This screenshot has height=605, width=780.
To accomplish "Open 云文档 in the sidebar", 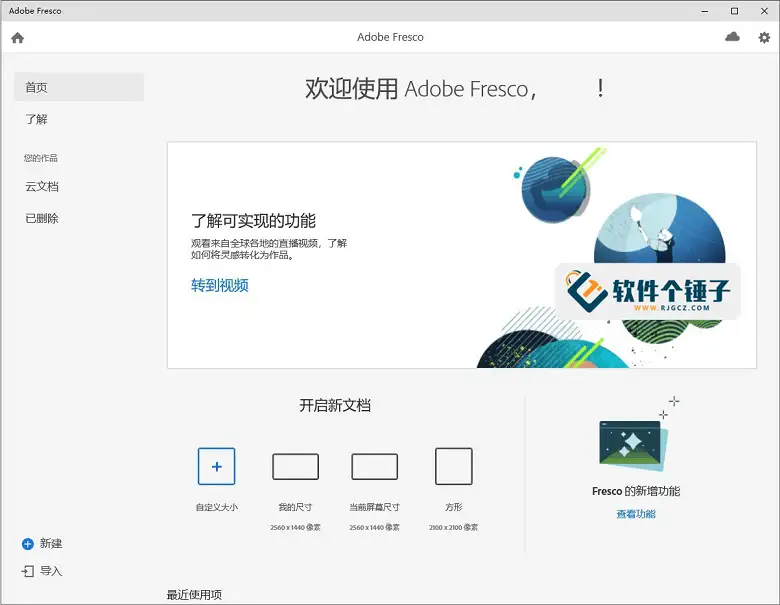I will (42, 187).
